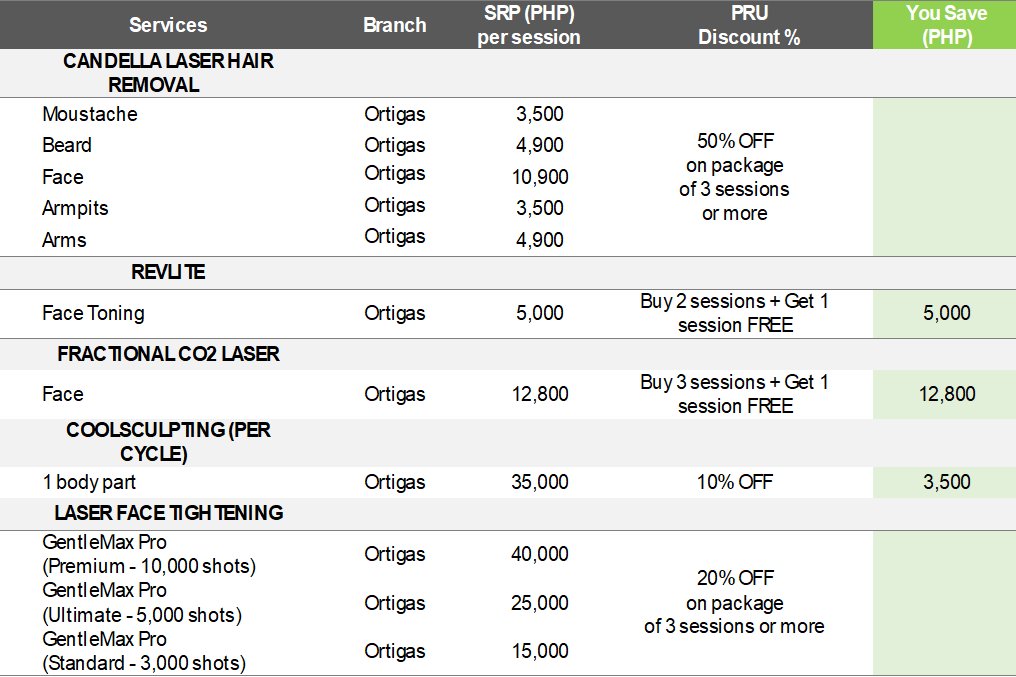Select the REVLITE section heading
1016x677 pixels.
(x=168, y=272)
